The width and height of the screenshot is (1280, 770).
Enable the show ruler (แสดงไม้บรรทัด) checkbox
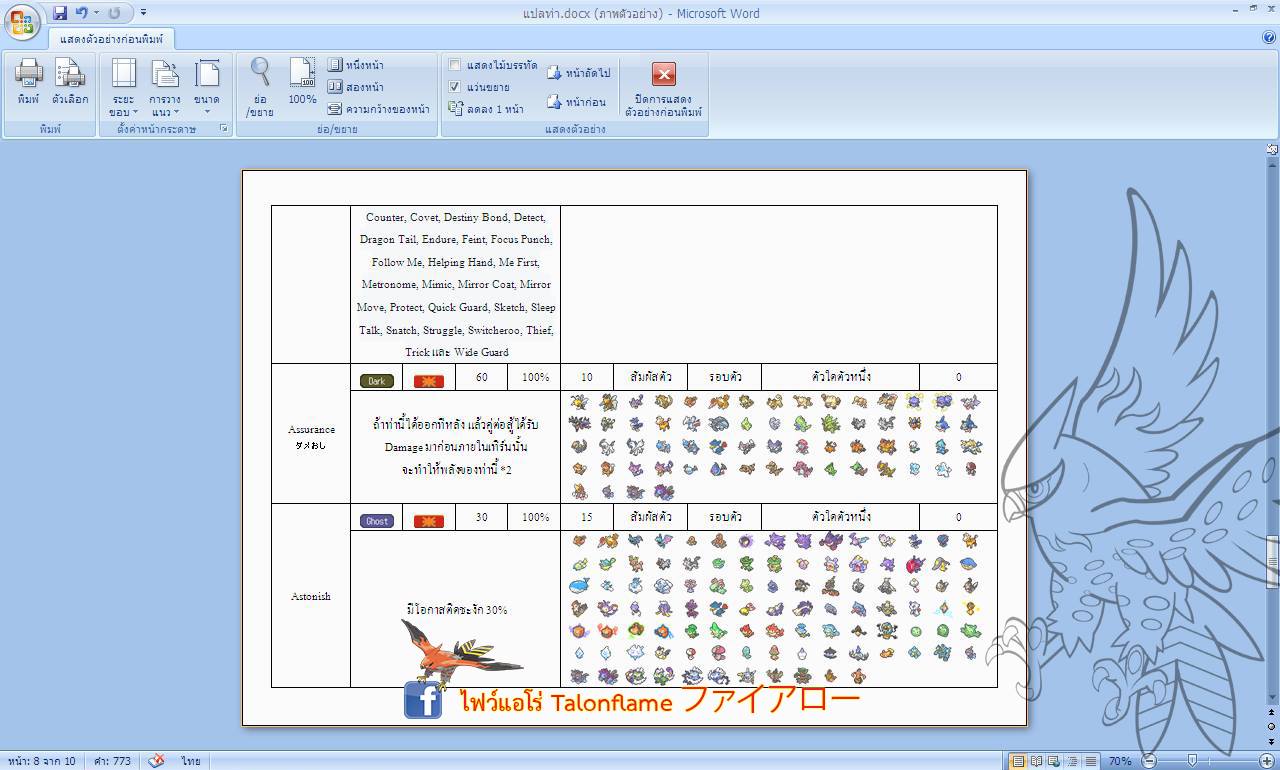(x=455, y=66)
